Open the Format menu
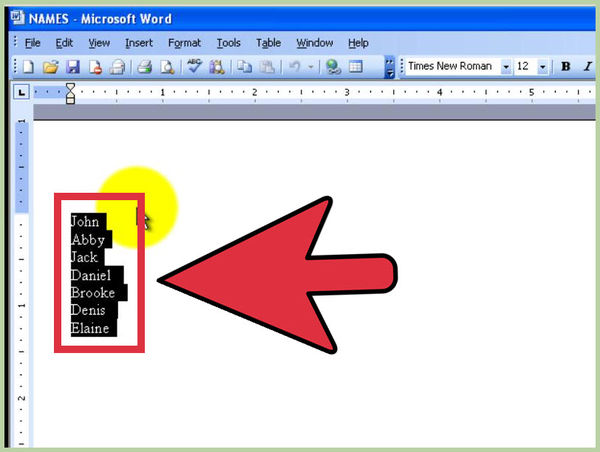This screenshot has width=600, height=452. coord(184,43)
